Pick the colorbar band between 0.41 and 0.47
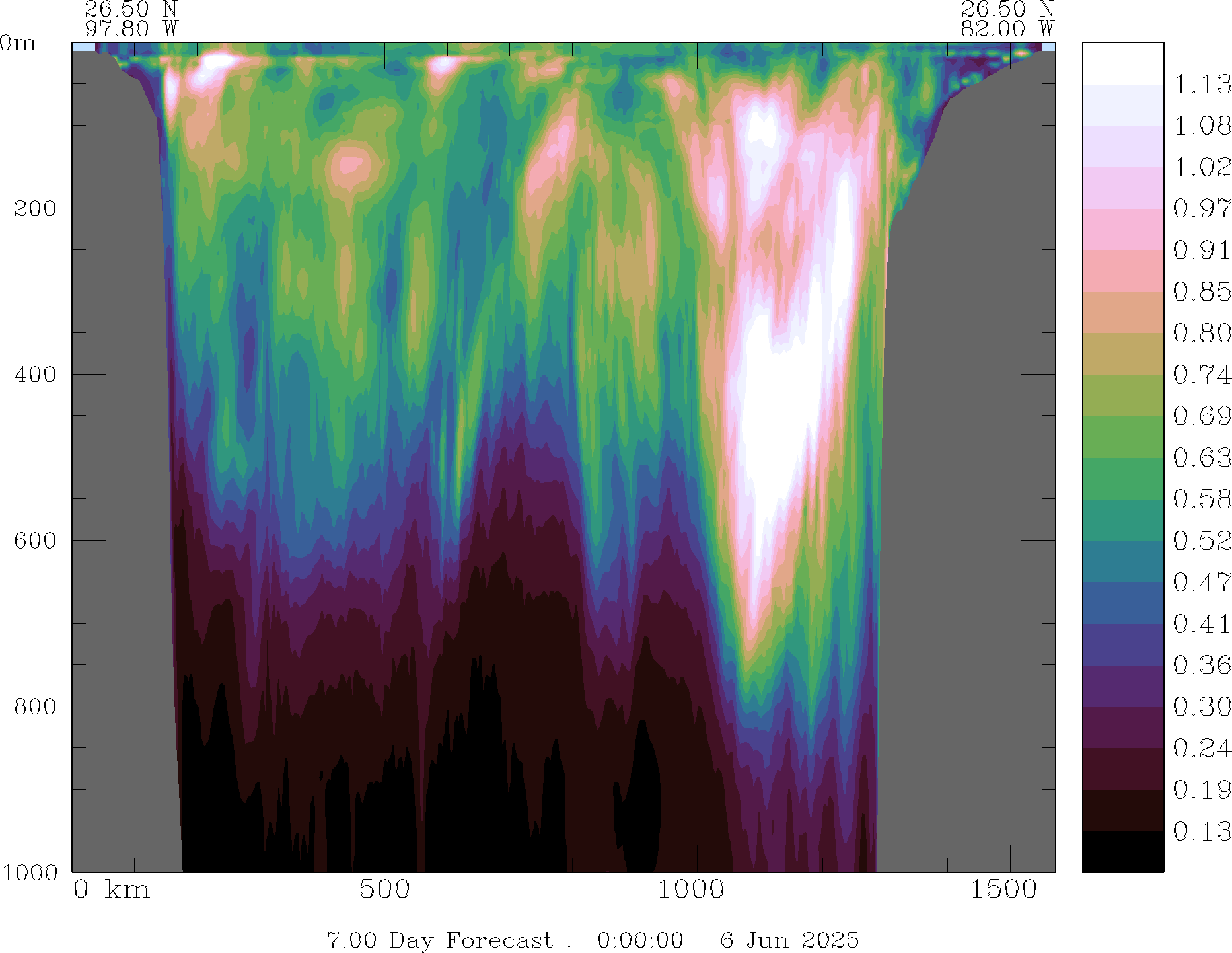1232x953 pixels. 1122,603
